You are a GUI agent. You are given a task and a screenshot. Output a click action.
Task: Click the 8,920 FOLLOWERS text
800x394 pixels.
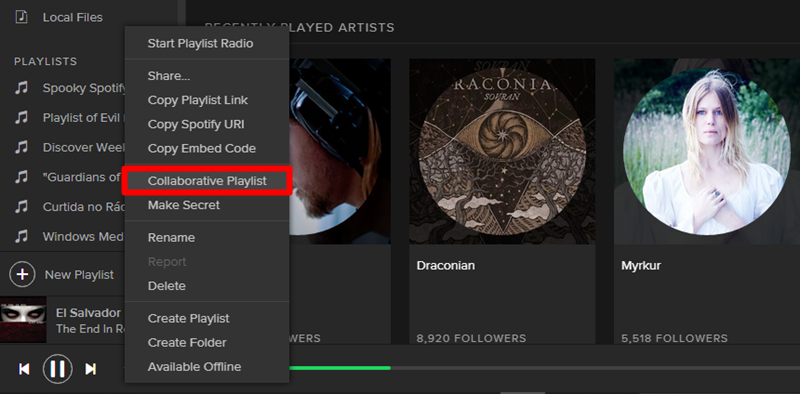point(471,338)
